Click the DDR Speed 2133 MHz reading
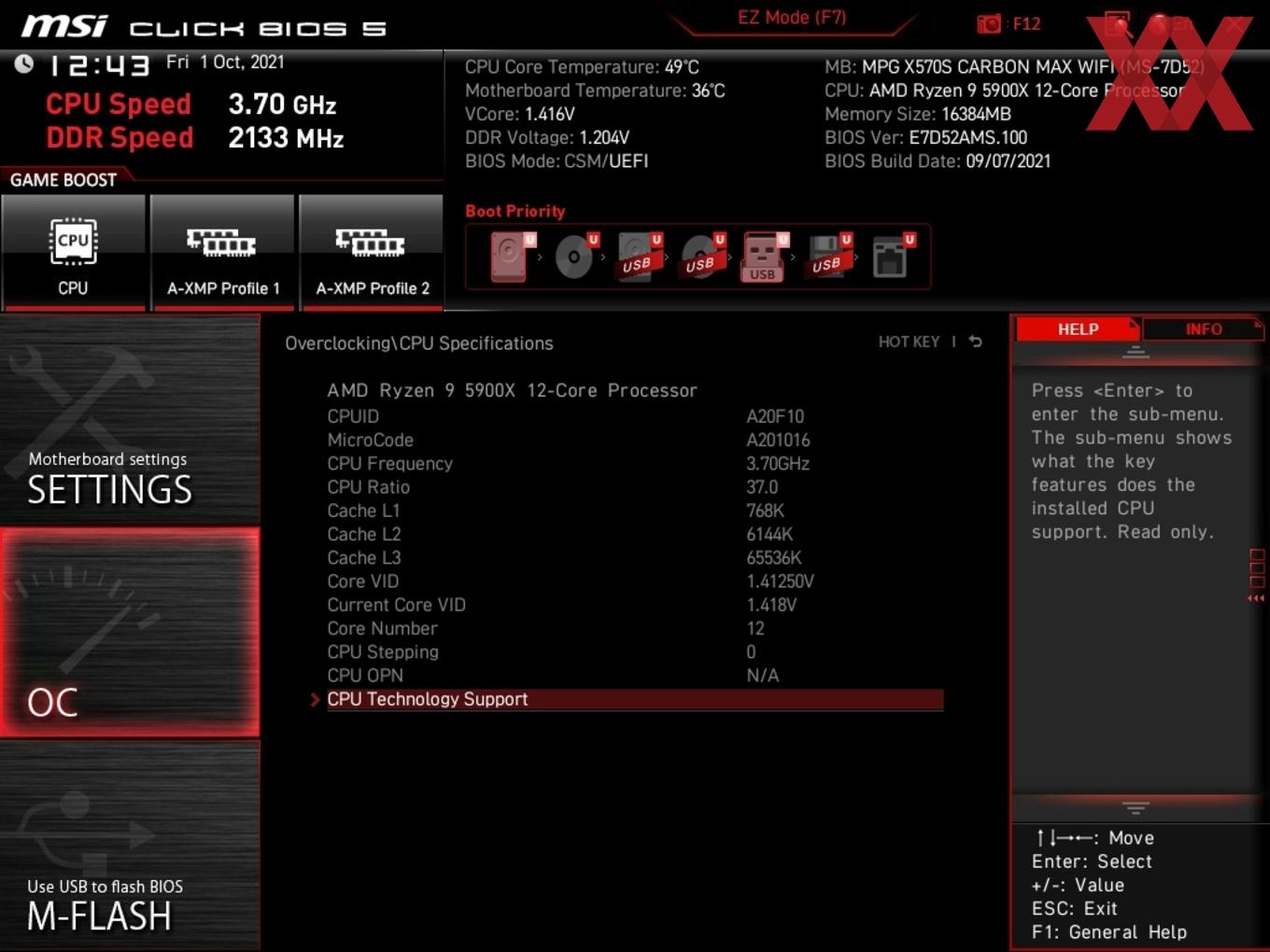Image resolution: width=1270 pixels, height=952 pixels. 195,138
